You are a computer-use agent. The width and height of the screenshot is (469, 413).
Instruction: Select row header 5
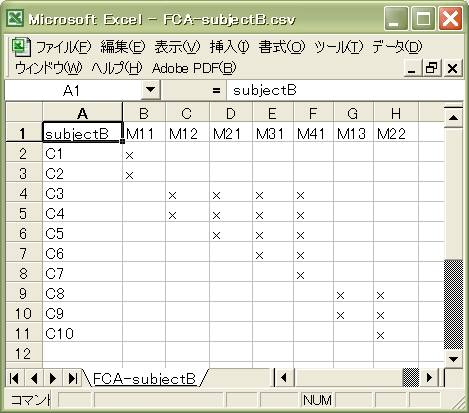coord(23,214)
